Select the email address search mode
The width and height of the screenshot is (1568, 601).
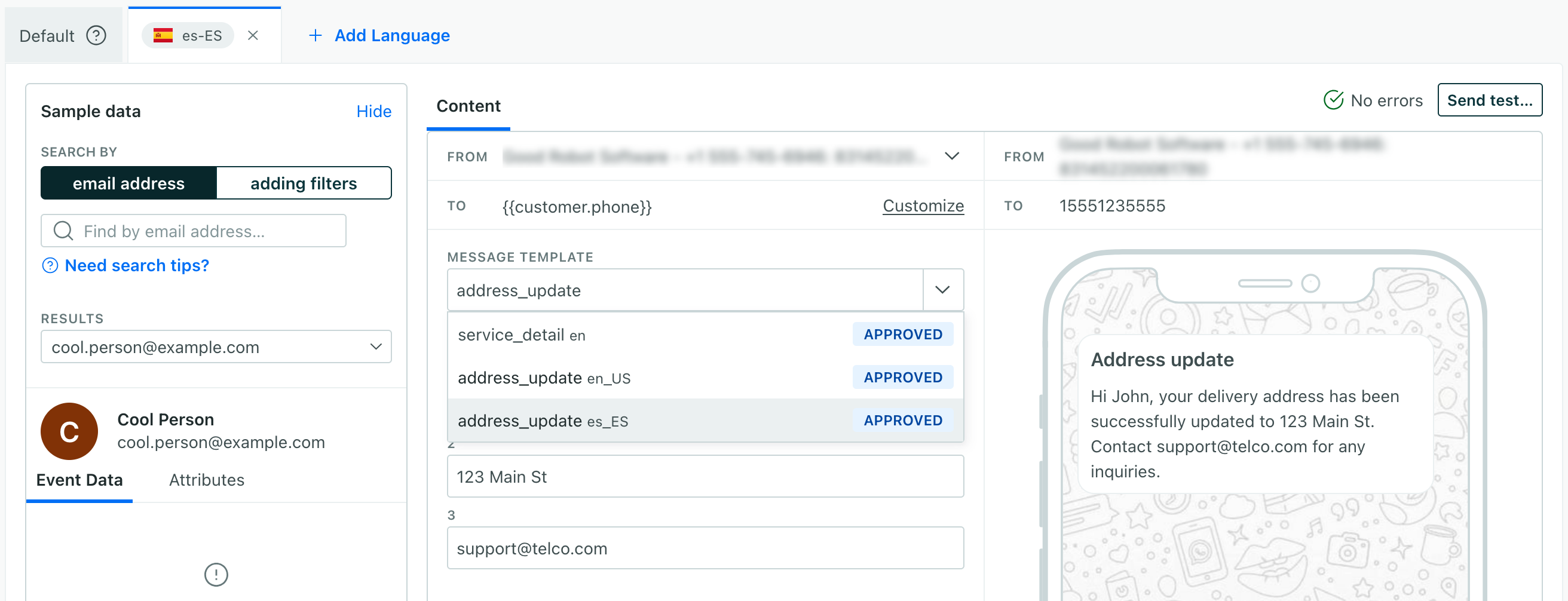pos(128,183)
